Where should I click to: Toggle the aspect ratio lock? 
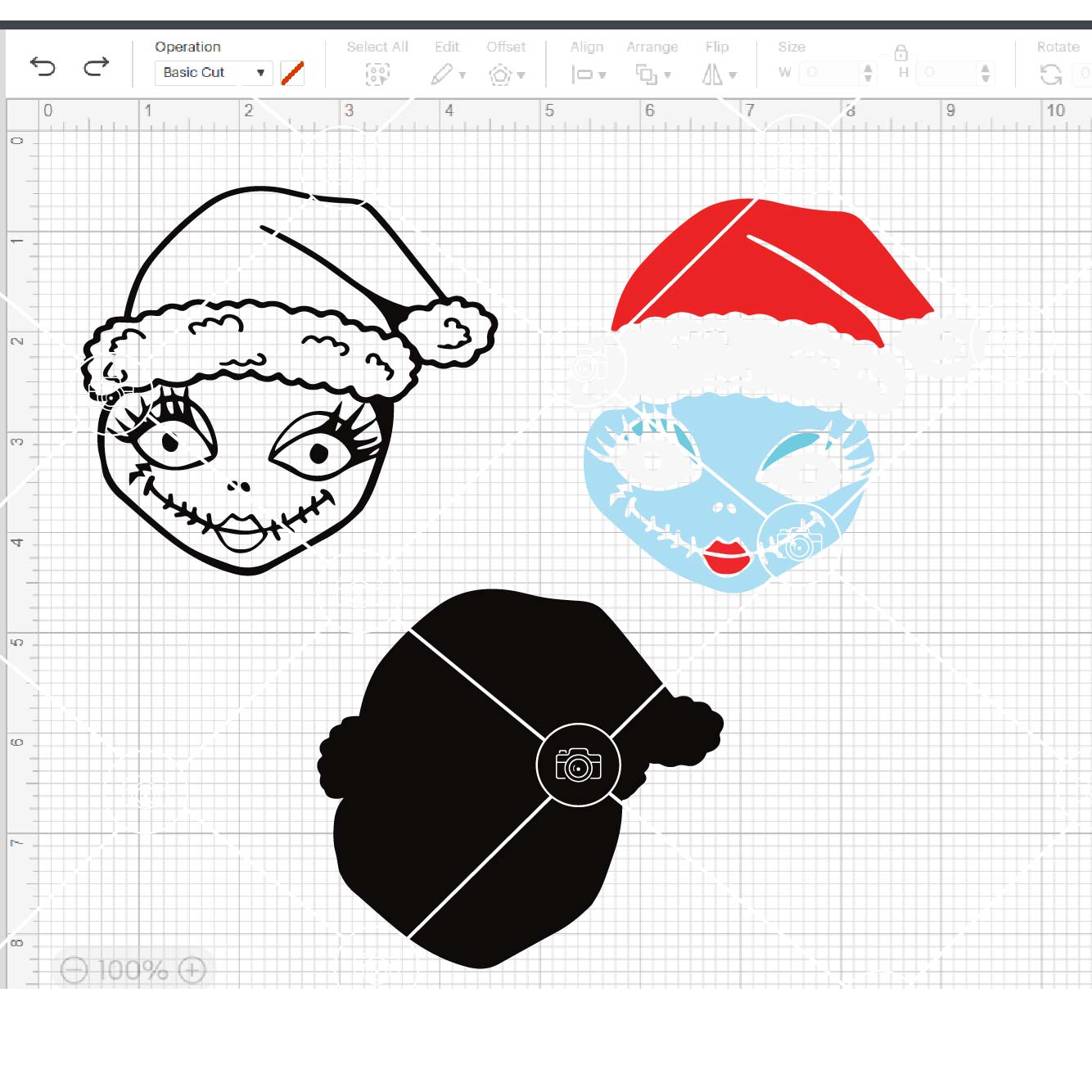click(900, 53)
